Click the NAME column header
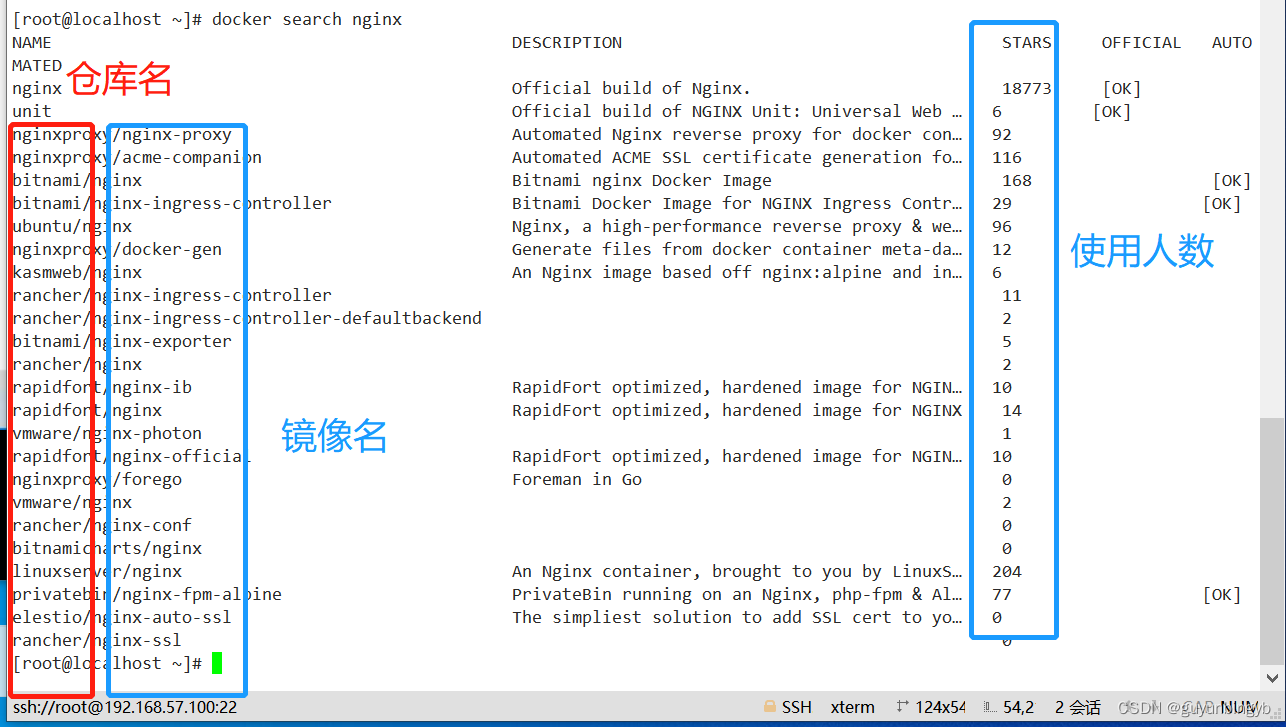1286x727 pixels. tap(32, 42)
